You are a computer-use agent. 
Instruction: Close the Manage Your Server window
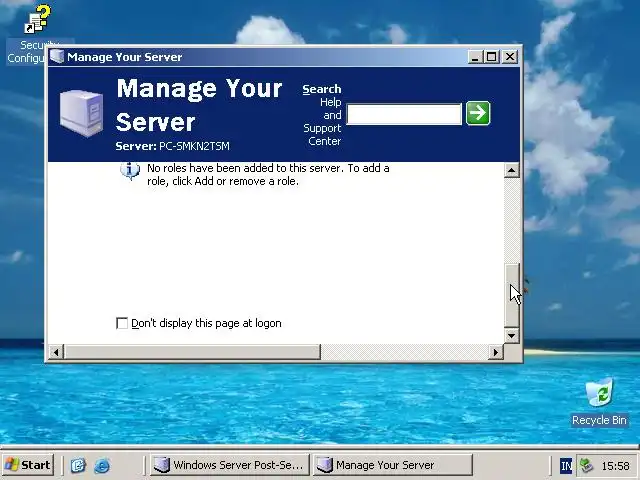(510, 57)
